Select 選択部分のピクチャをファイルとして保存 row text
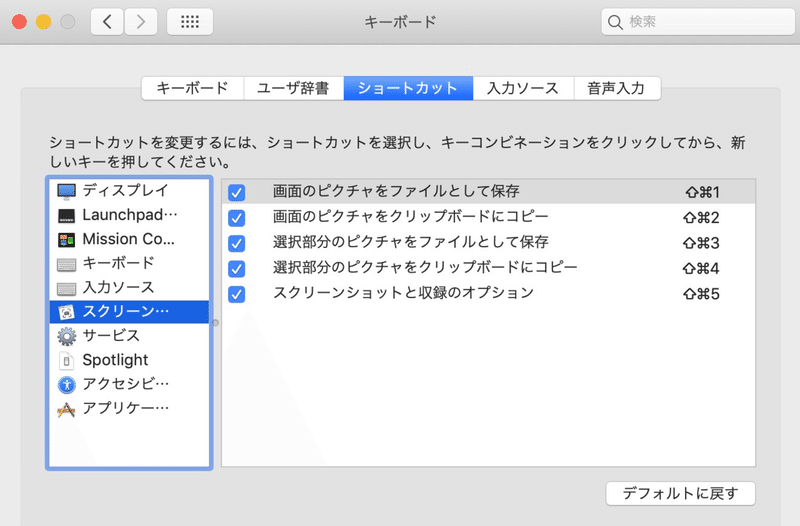This screenshot has width=800, height=526. pyautogui.click(x=411, y=242)
